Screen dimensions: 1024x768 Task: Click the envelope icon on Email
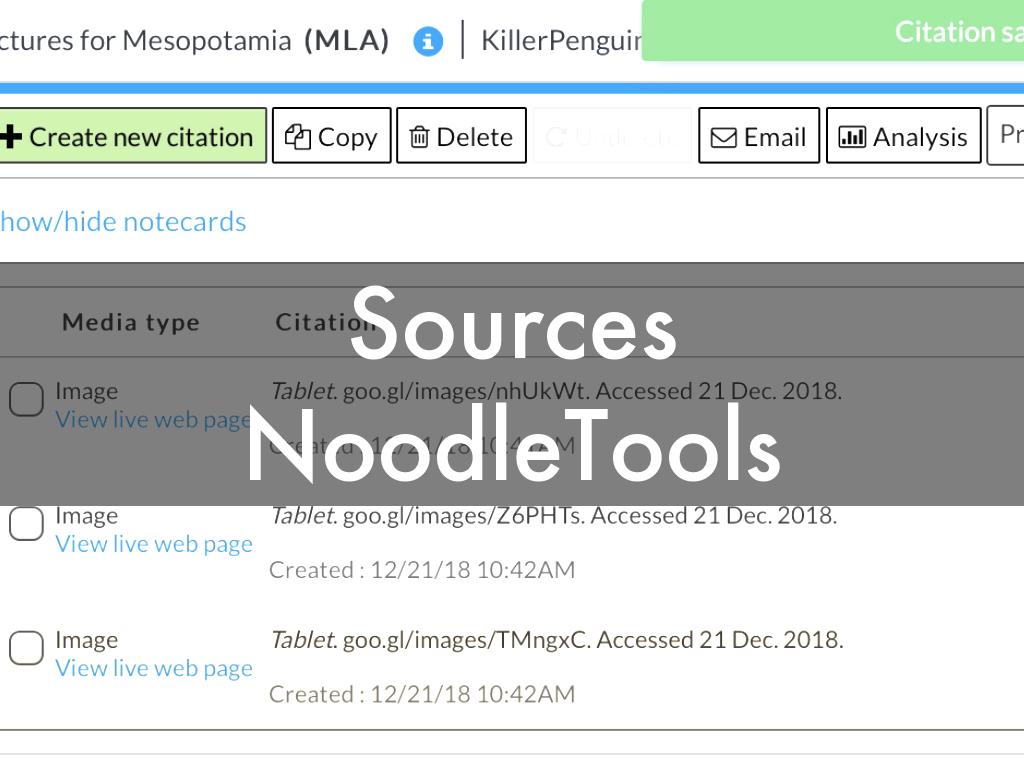coord(723,137)
